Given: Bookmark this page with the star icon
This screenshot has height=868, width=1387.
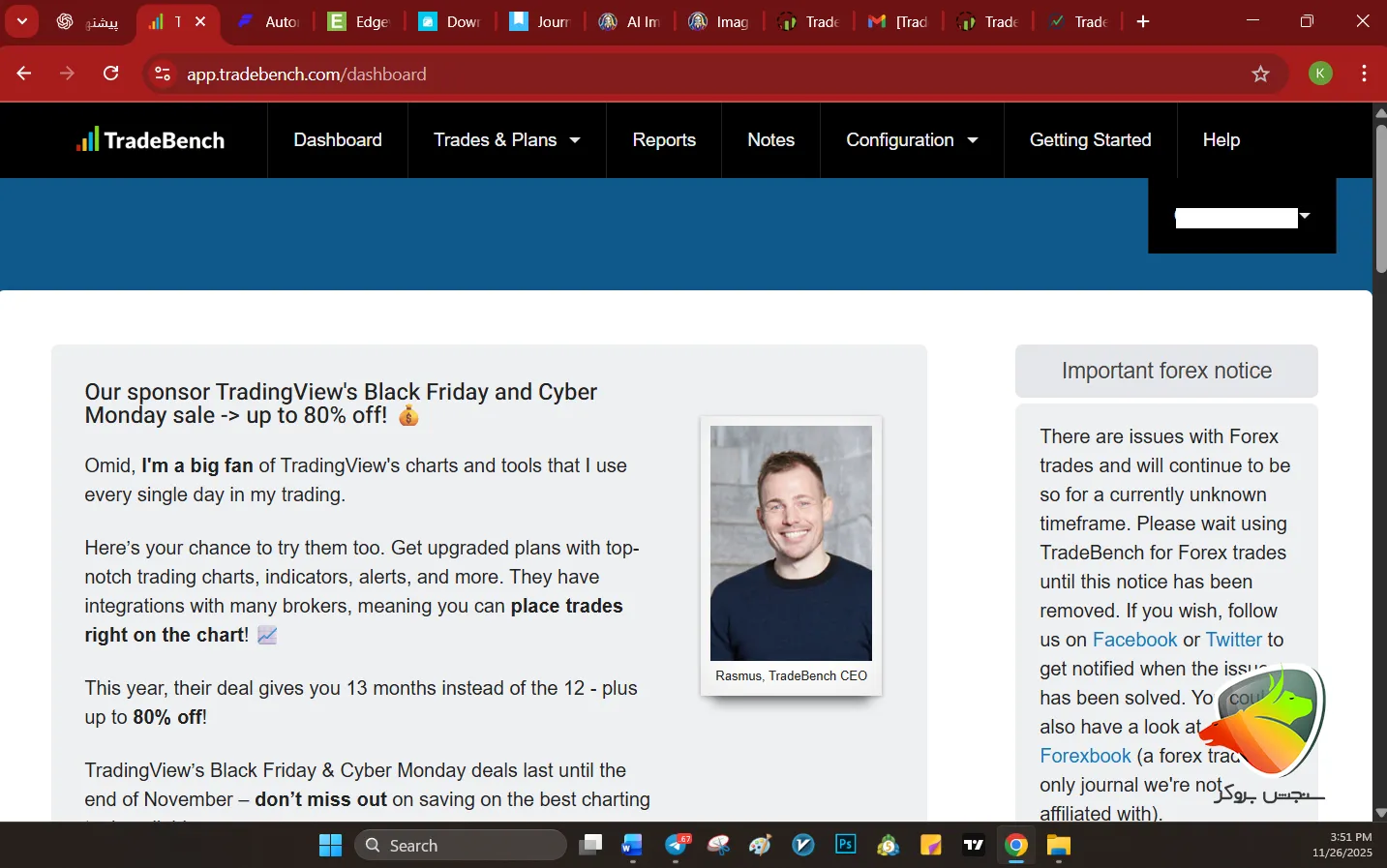Looking at the screenshot, I should [1260, 75].
